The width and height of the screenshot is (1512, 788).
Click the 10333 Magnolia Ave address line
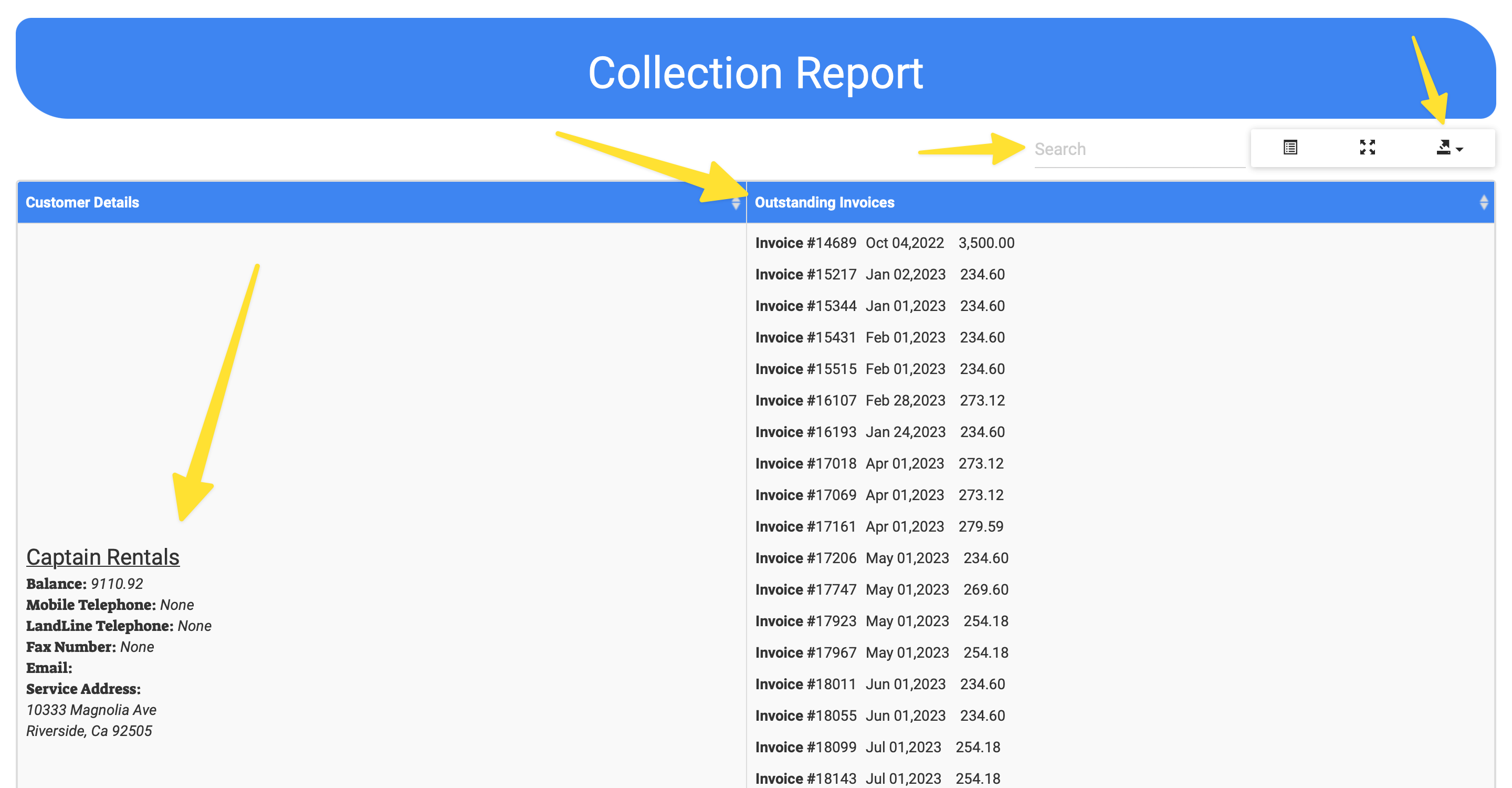[91, 710]
